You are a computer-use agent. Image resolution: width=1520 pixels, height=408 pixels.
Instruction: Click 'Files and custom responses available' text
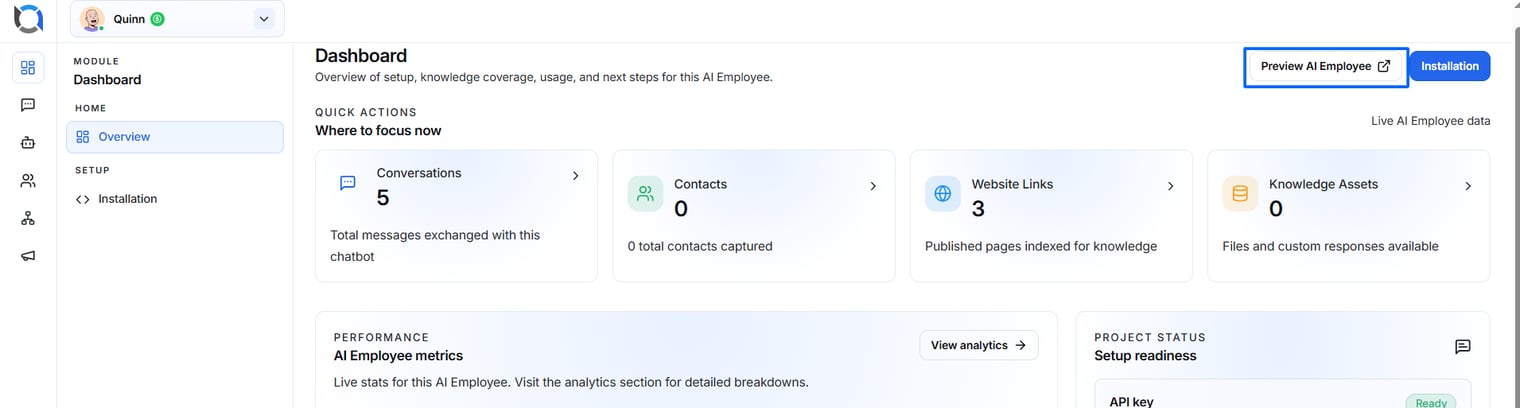(x=1331, y=246)
